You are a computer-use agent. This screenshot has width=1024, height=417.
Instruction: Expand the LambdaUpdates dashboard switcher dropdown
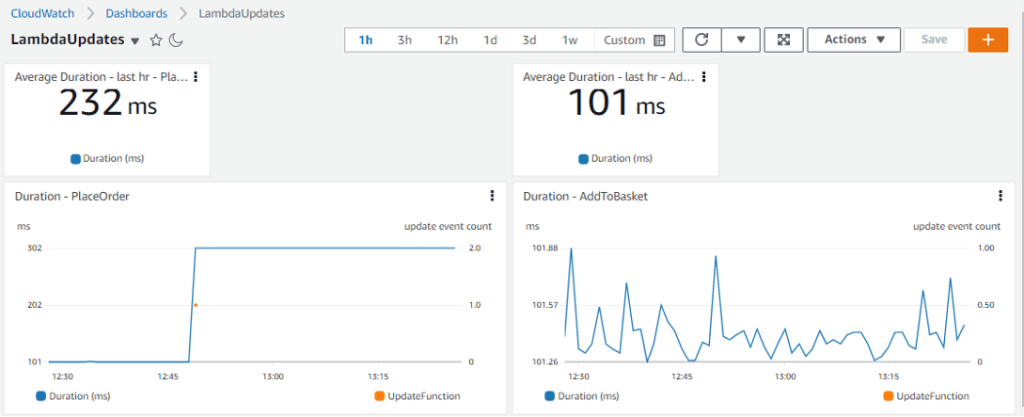coord(135,41)
